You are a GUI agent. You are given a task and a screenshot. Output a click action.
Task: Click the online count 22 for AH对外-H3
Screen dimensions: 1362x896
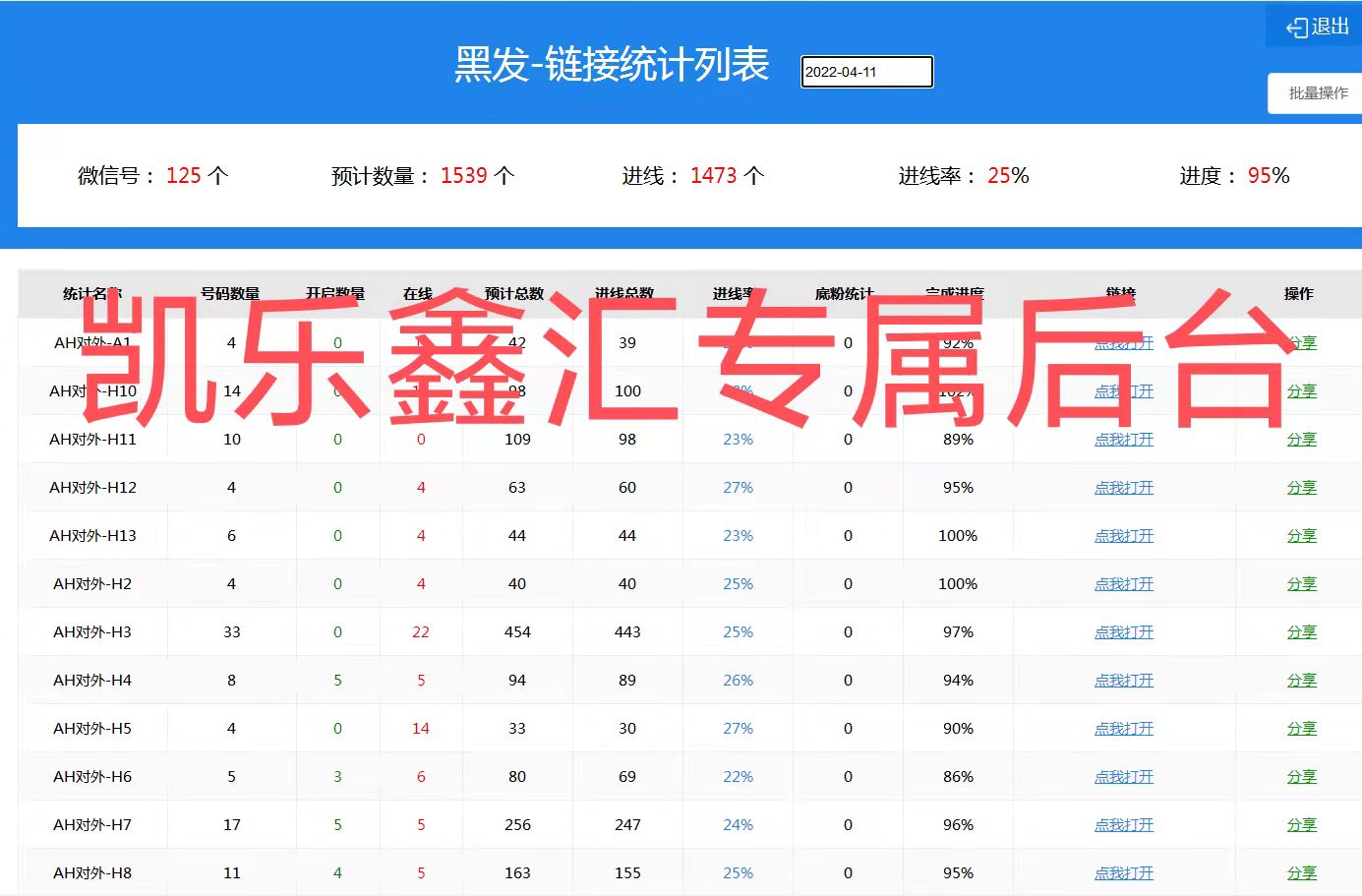(421, 632)
